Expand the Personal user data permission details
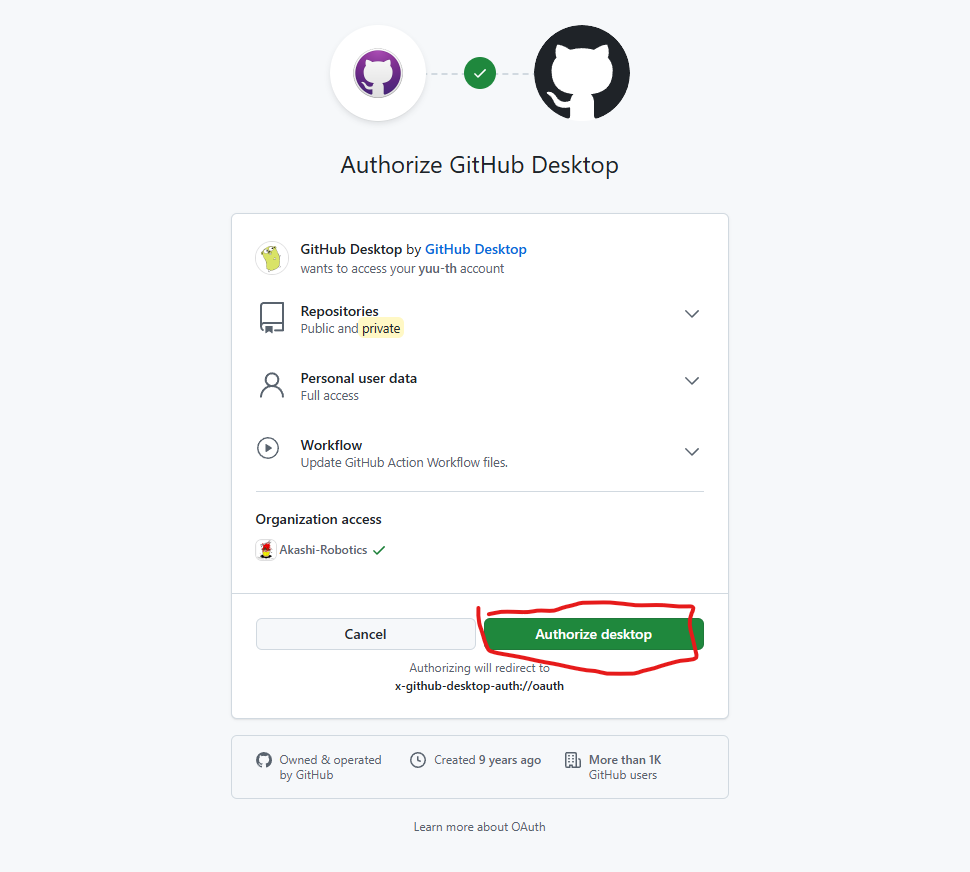This screenshot has height=872, width=970. click(692, 380)
